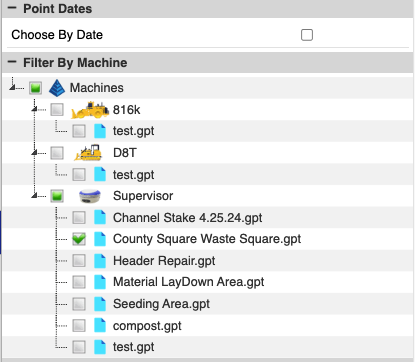Screen dimensions: 415x362
Task: Uncheck County Square Waste Square.gpt checkbox
Action: (79, 239)
